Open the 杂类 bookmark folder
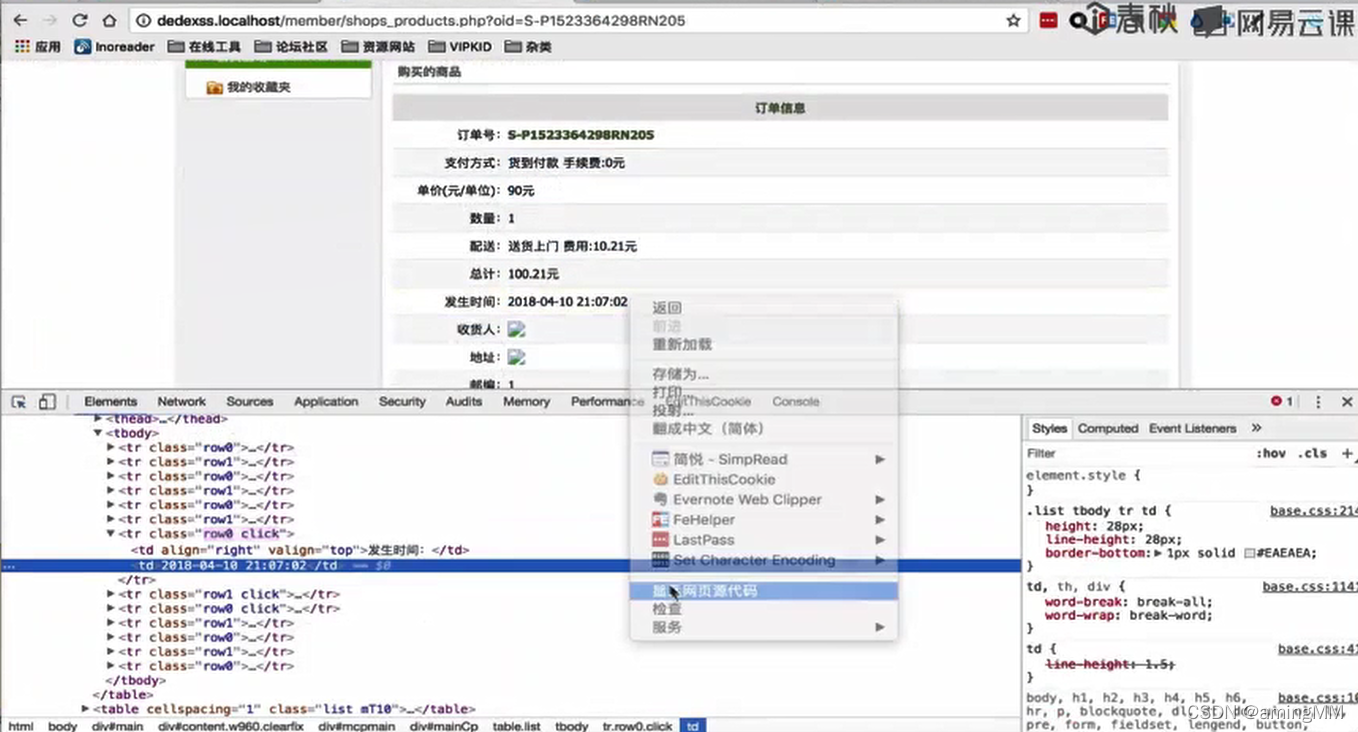This screenshot has width=1358, height=732. 528,46
